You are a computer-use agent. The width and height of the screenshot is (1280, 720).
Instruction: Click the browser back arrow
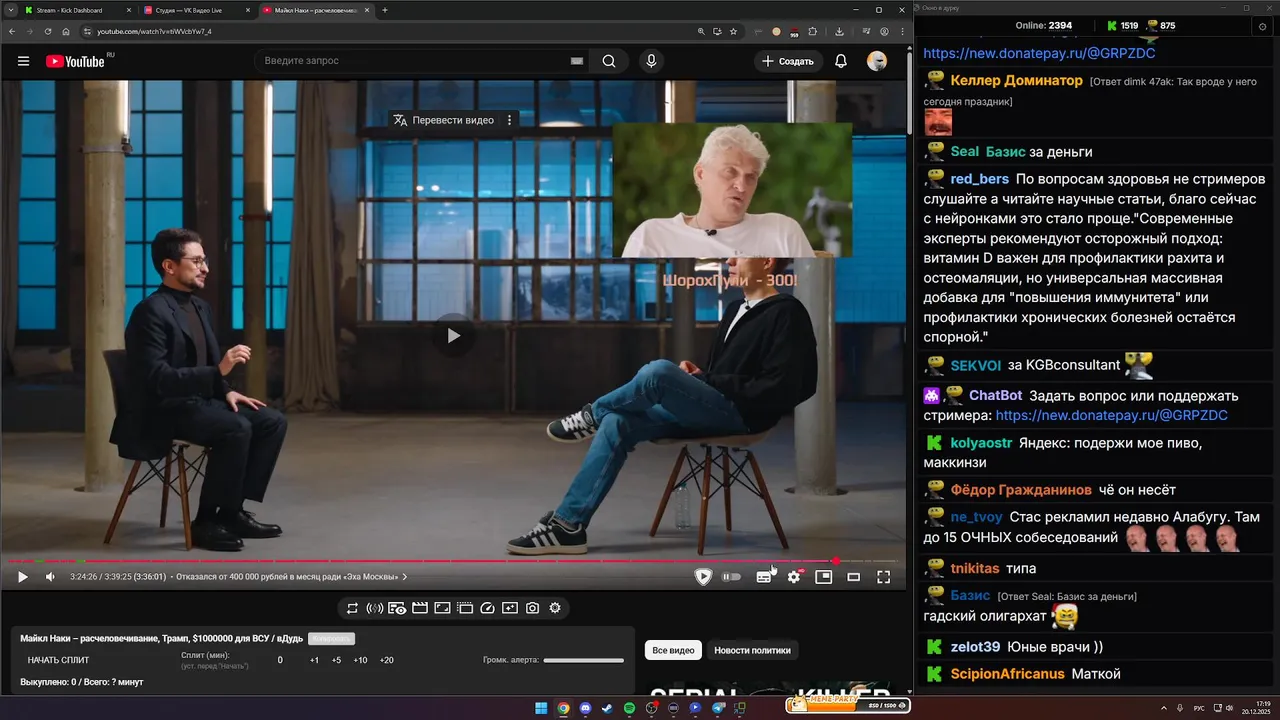pyautogui.click(x=13, y=31)
